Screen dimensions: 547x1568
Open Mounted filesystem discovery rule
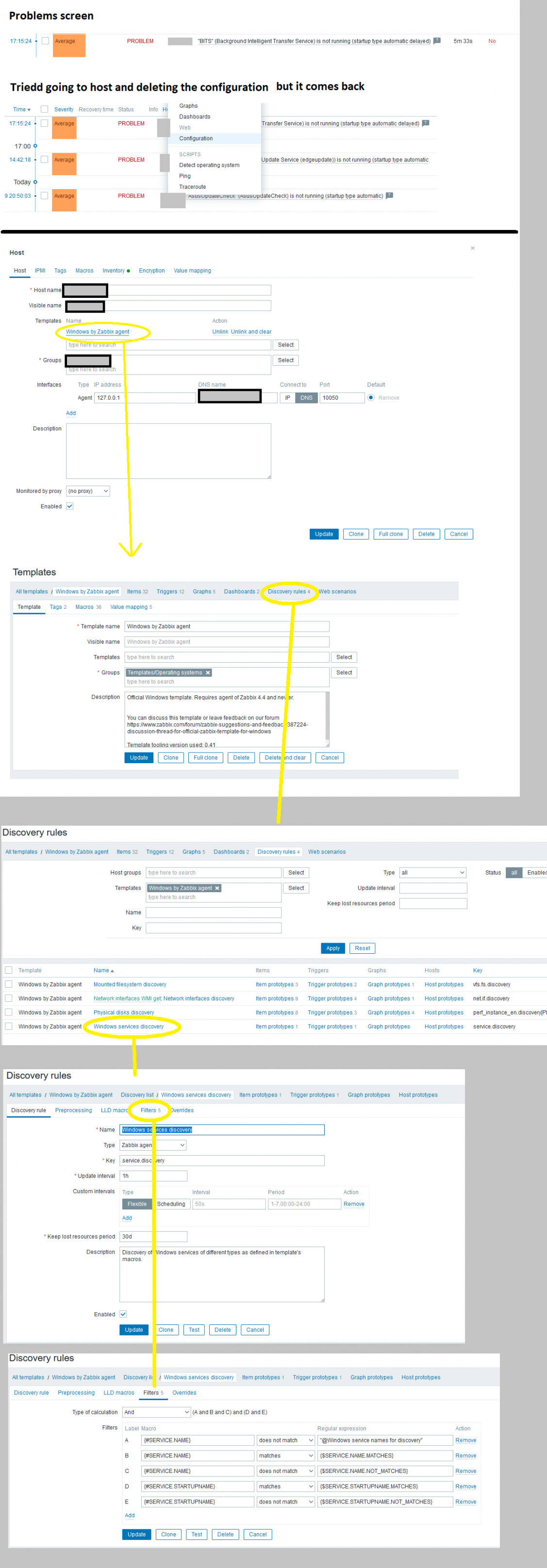tap(130, 984)
